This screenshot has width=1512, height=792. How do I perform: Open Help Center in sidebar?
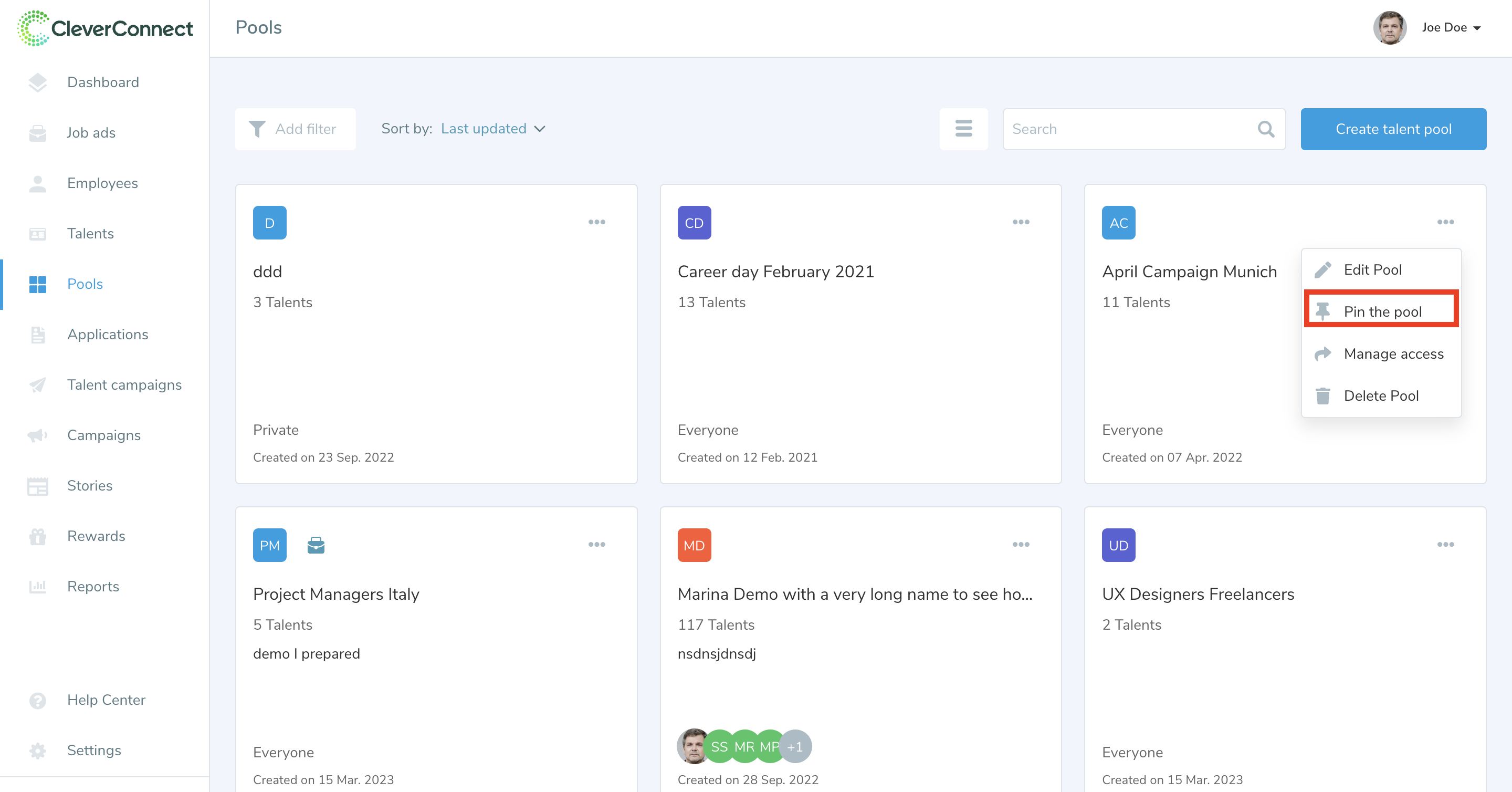click(106, 699)
